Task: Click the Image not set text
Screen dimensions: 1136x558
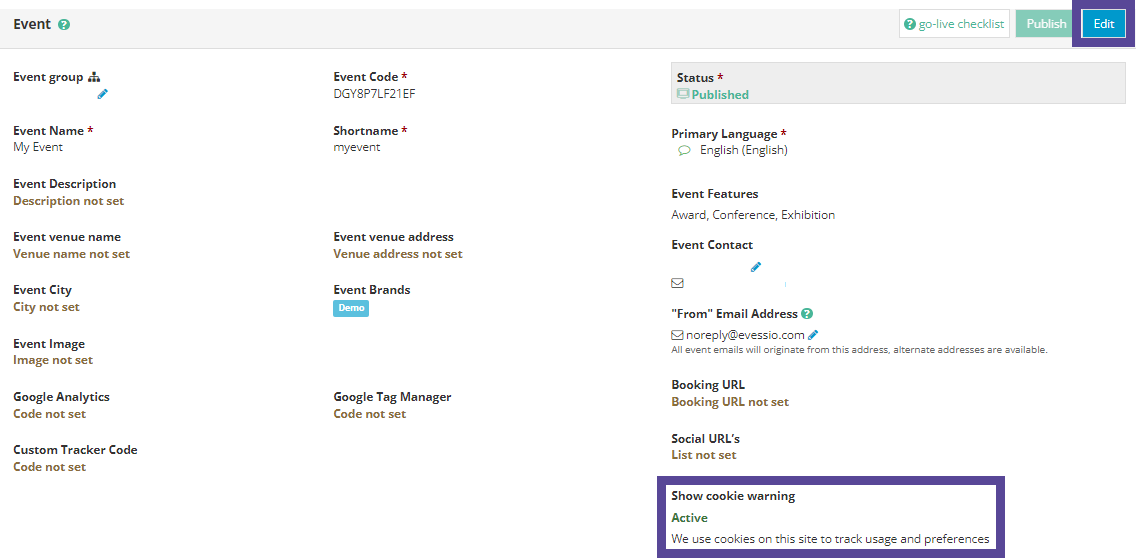Action: tap(53, 359)
